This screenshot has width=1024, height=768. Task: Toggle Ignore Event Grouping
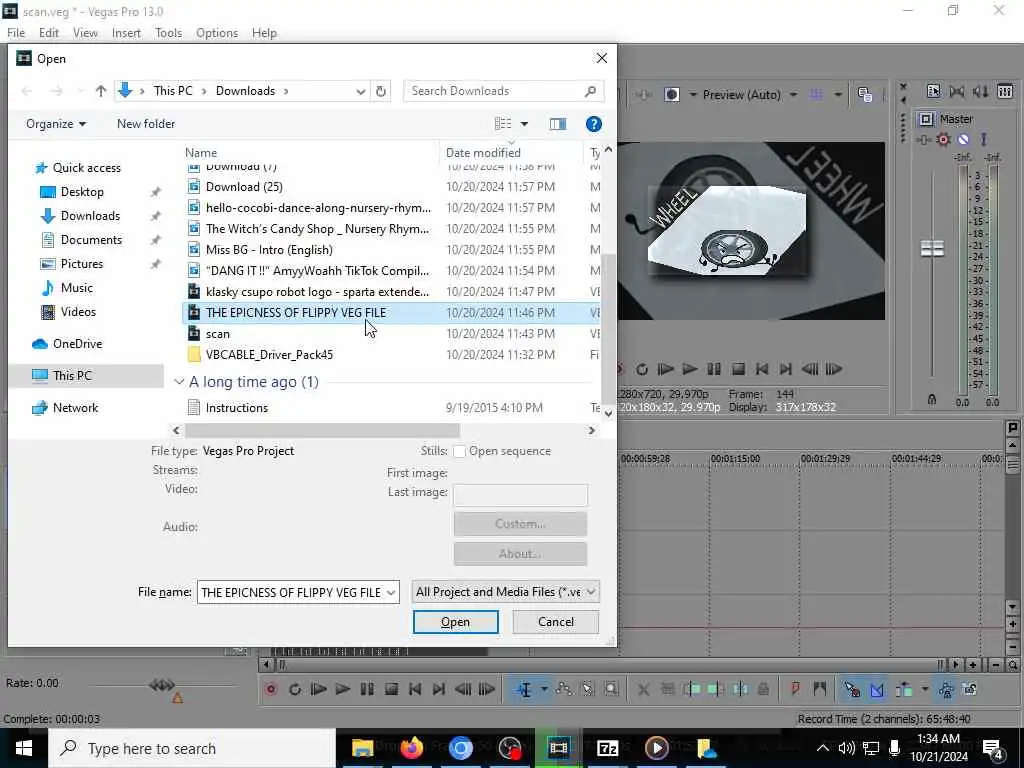click(x=970, y=689)
